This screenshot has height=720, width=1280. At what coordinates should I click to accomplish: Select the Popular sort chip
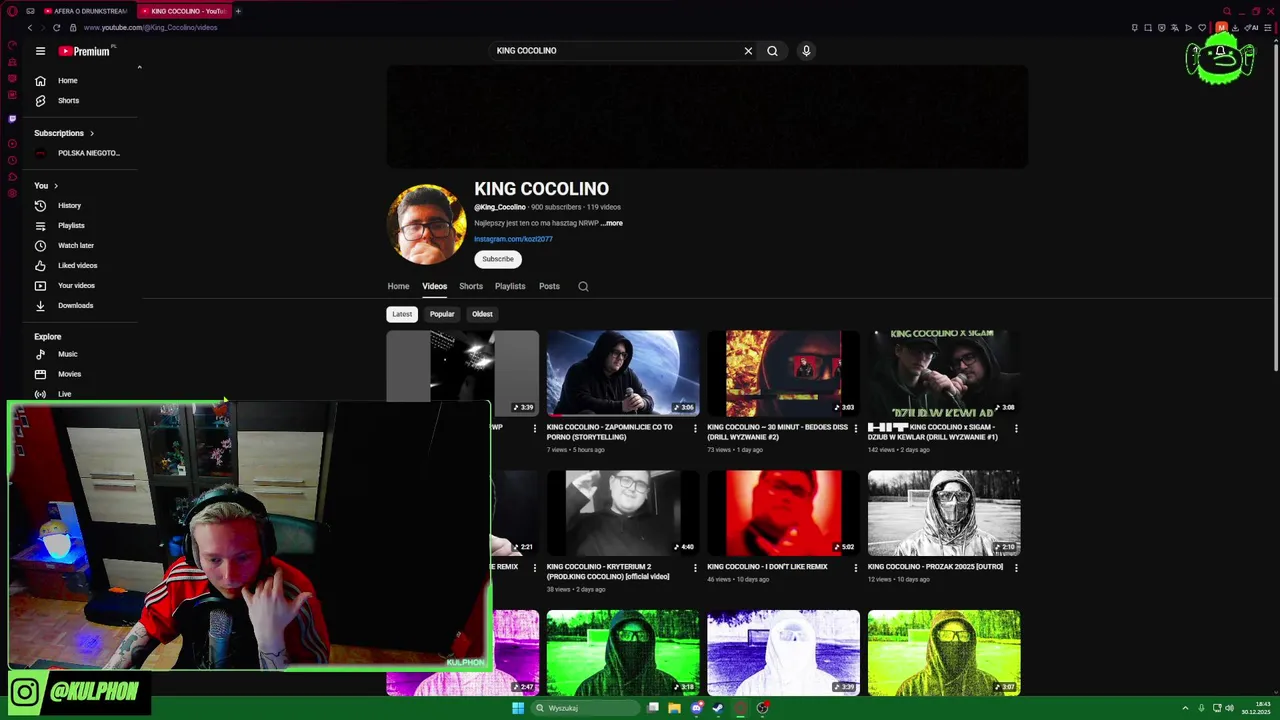point(442,314)
